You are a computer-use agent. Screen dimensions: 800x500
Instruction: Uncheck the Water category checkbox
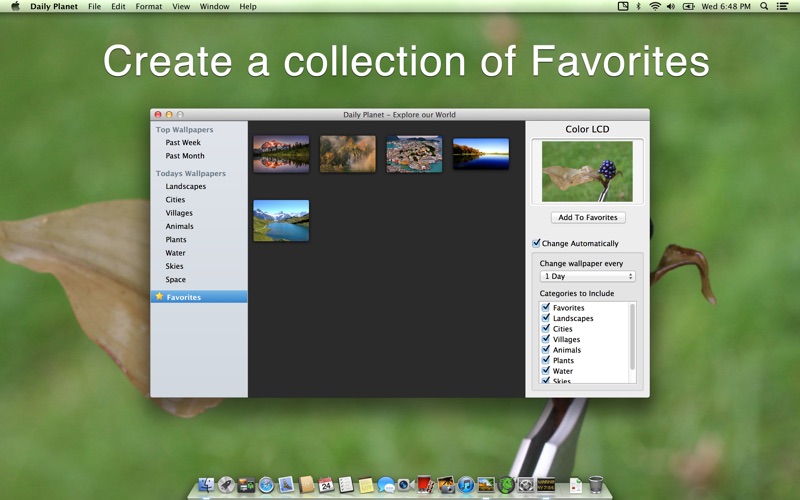click(x=546, y=370)
